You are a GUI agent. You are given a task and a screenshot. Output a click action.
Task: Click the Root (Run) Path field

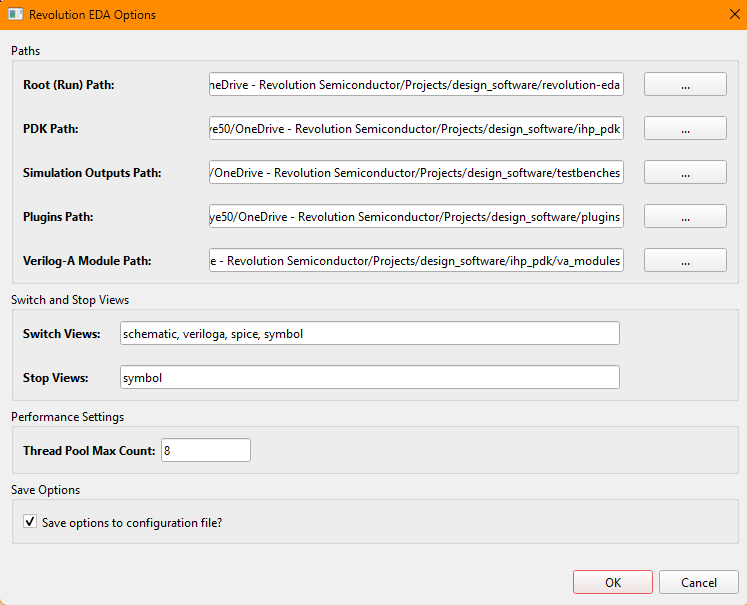pyautogui.click(x=416, y=84)
